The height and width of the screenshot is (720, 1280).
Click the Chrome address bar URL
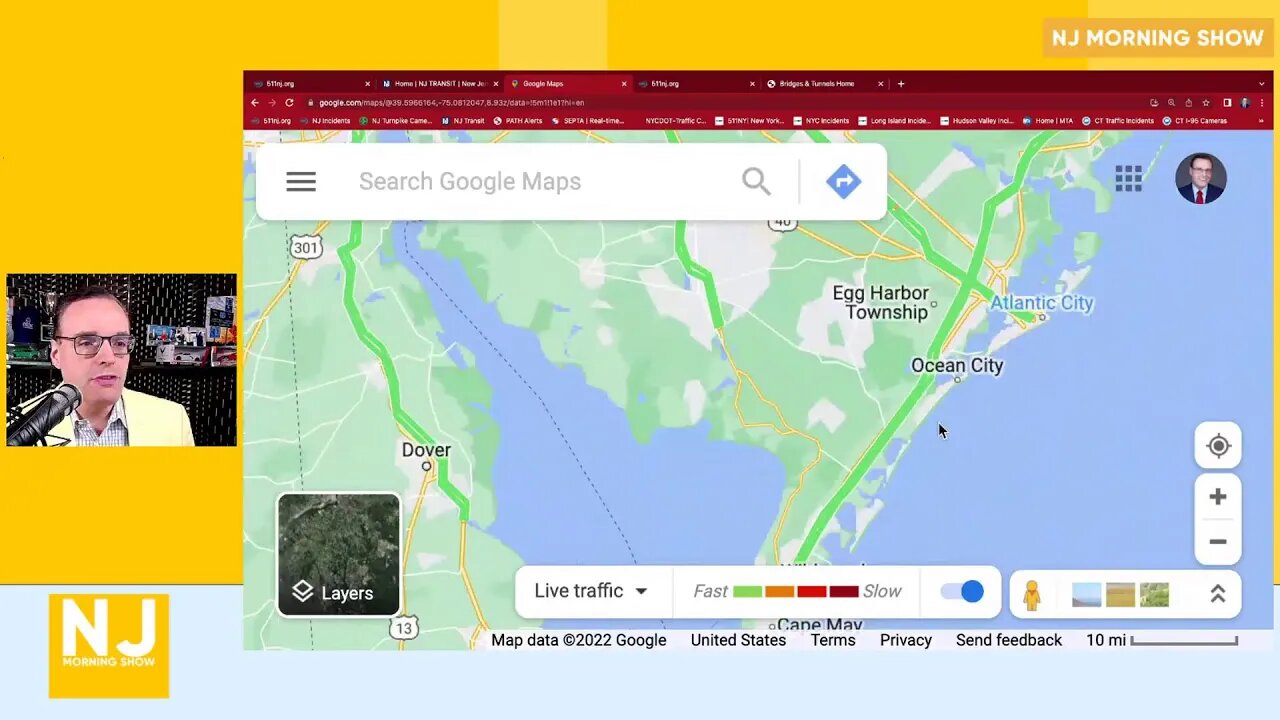point(452,102)
